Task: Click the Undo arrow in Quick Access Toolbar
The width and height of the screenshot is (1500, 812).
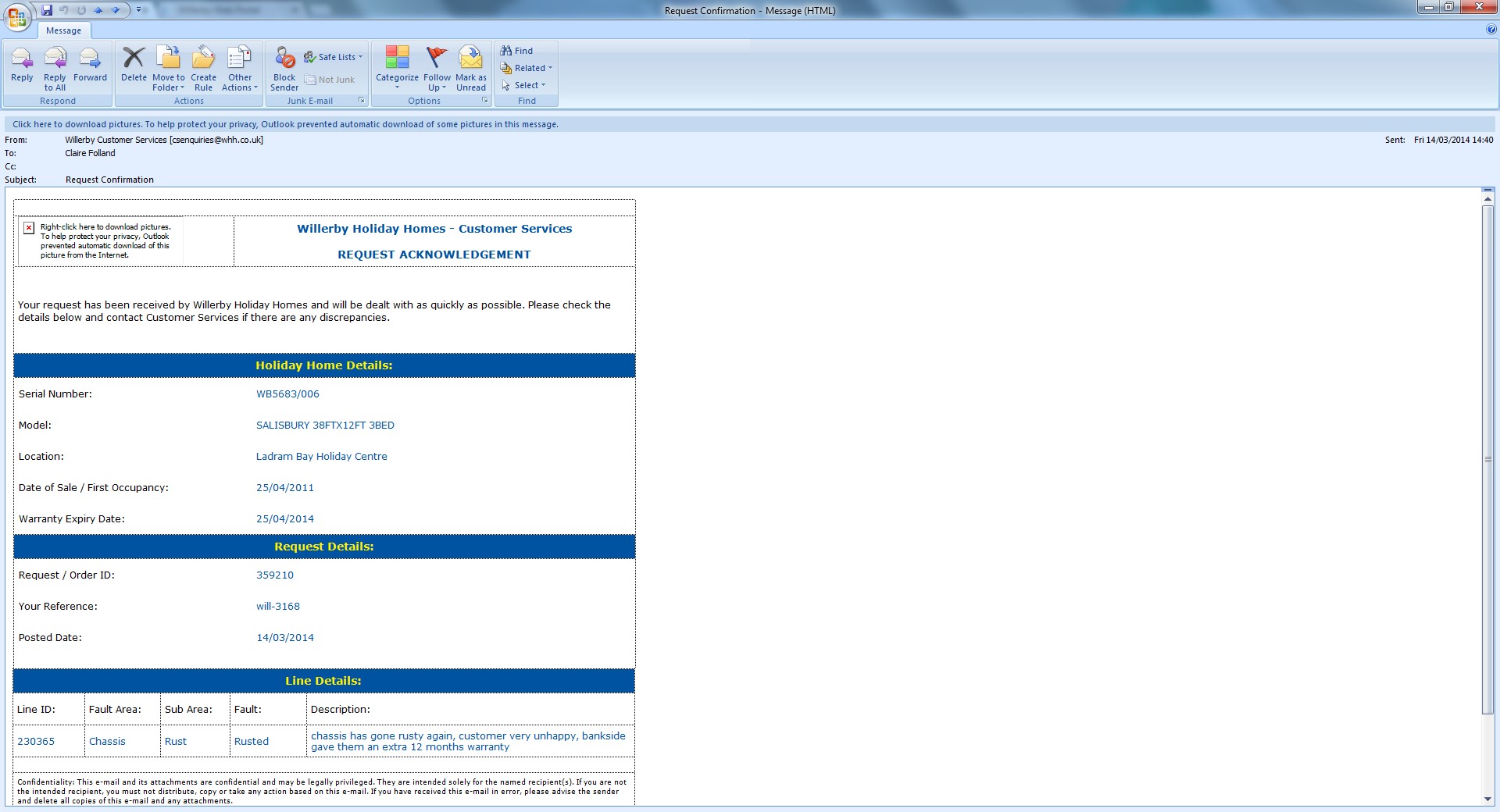Action: tap(64, 10)
